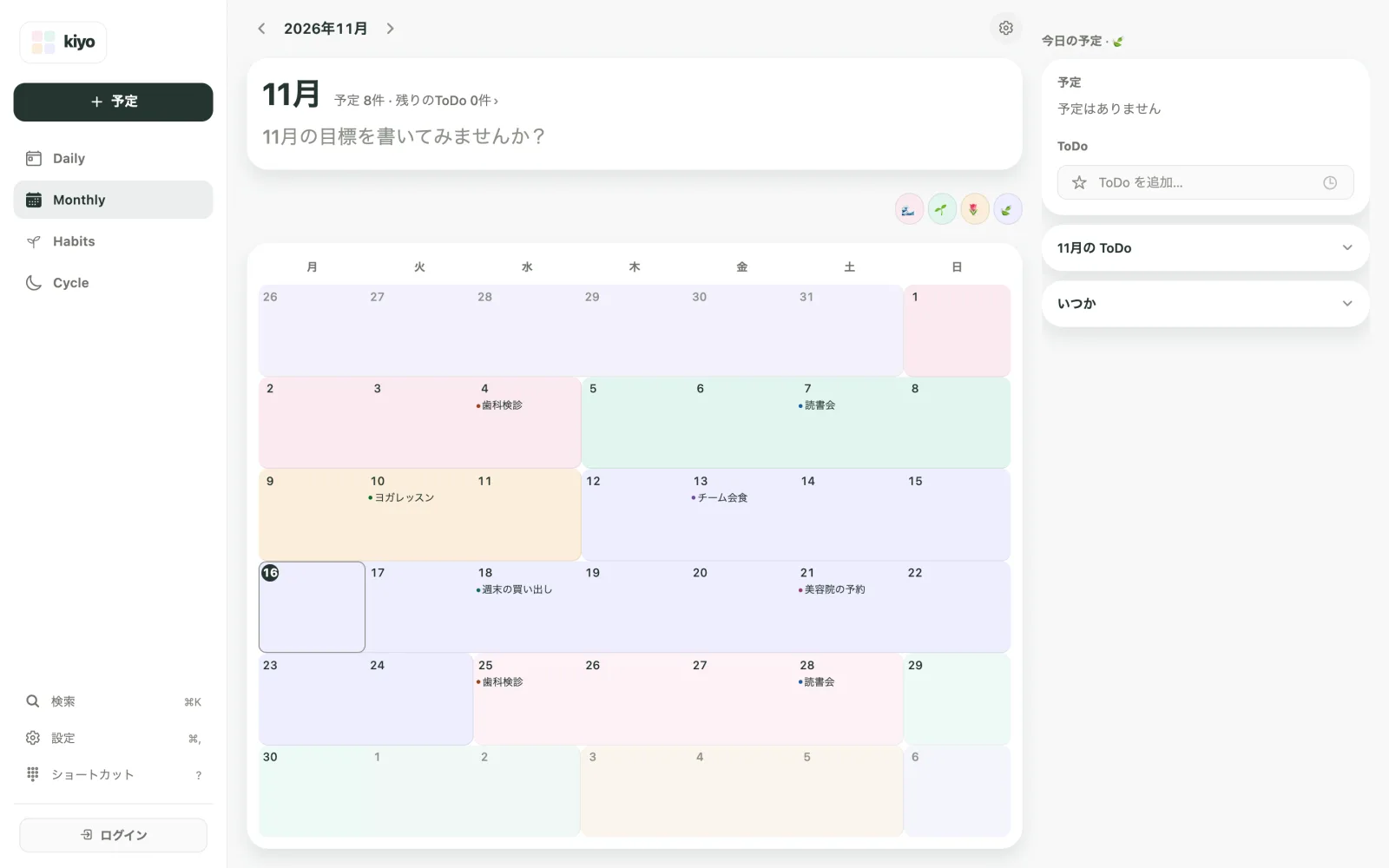Expand the 11月の ToDo section
1389x868 pixels.
click(x=1205, y=248)
